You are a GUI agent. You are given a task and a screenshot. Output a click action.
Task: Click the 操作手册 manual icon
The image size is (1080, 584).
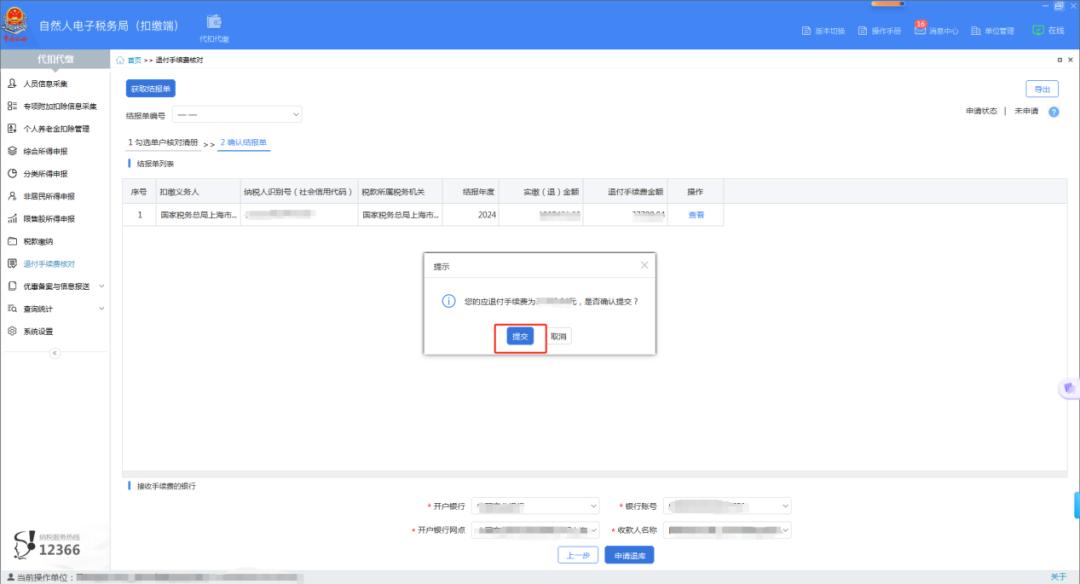click(864, 31)
